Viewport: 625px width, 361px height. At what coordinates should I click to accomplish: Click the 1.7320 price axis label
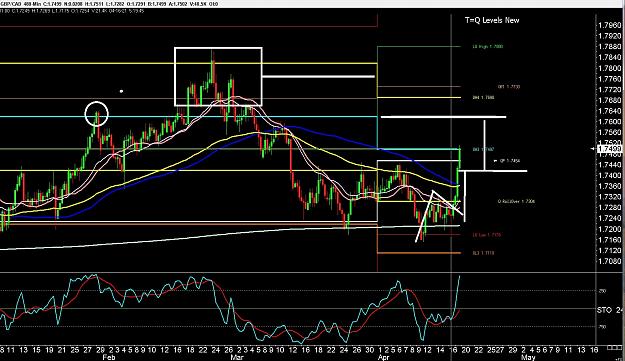[x=610, y=197]
